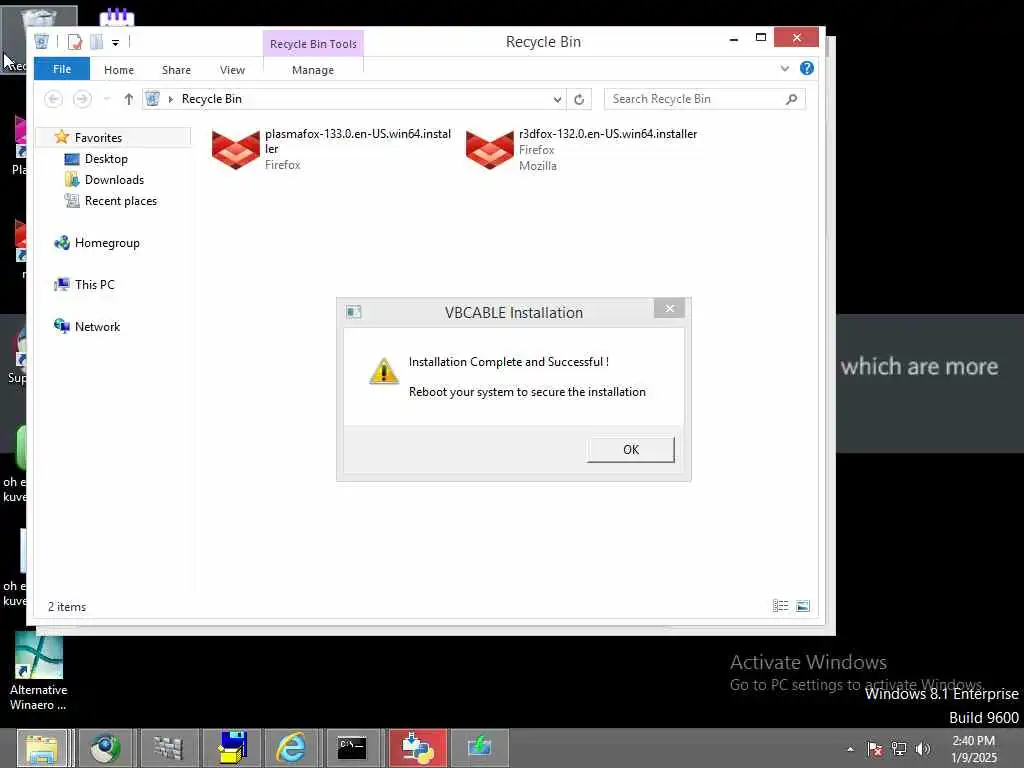This screenshot has height=768, width=1024.
Task: Select Desktop in navigation pane
Action: click(x=106, y=159)
